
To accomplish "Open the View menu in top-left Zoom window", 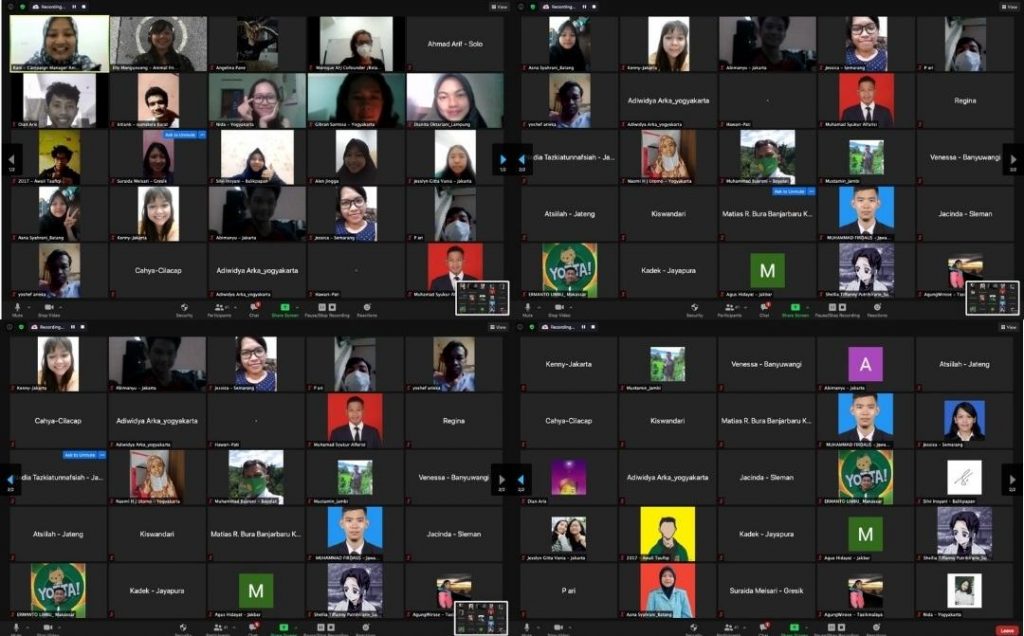I will [500, 7].
